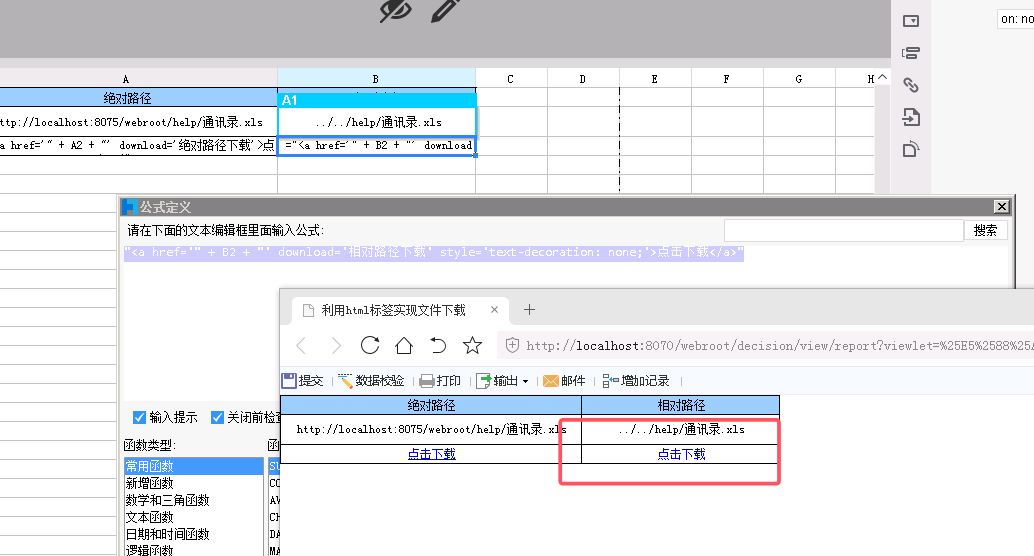Open new browser tab with plus button
The height and width of the screenshot is (556, 1034).
529,309
